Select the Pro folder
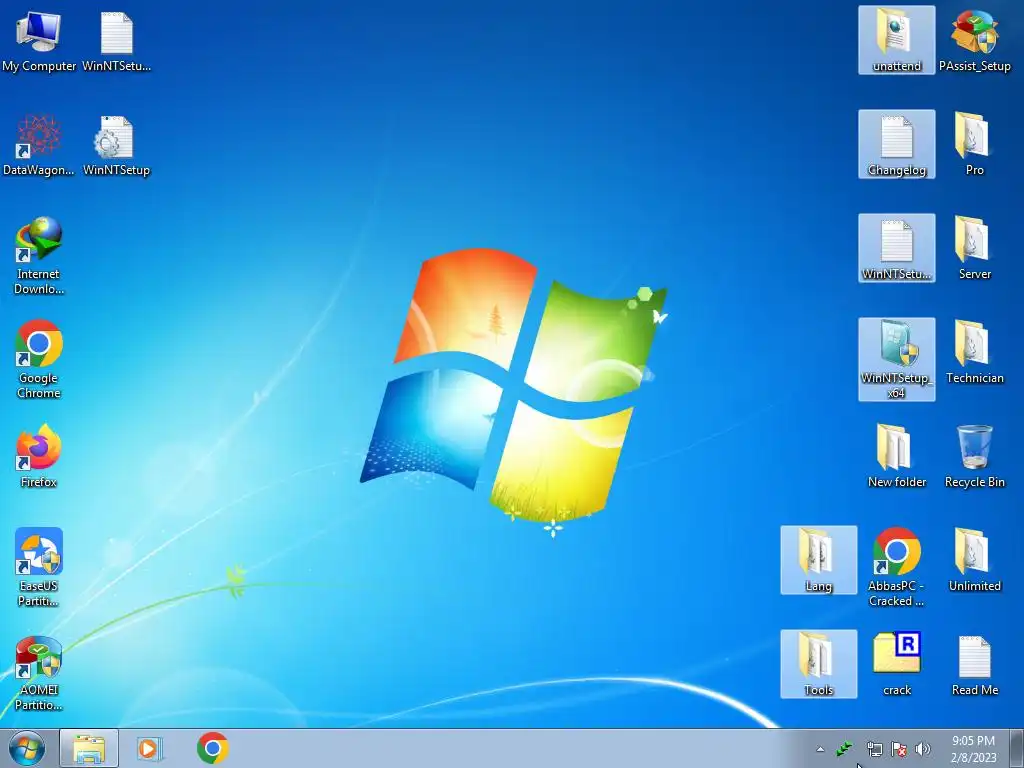The width and height of the screenshot is (1024, 768). 974,145
